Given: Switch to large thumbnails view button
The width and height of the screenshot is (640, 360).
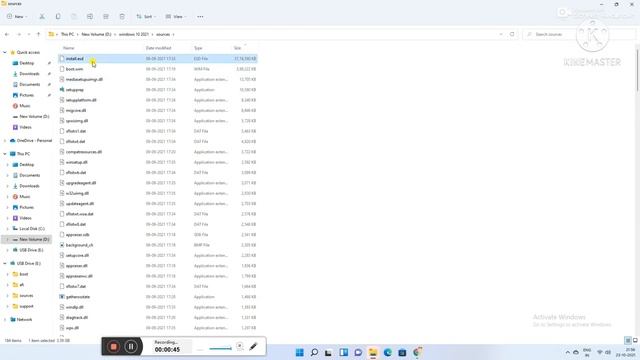Looking at the screenshot, I should [635, 340].
